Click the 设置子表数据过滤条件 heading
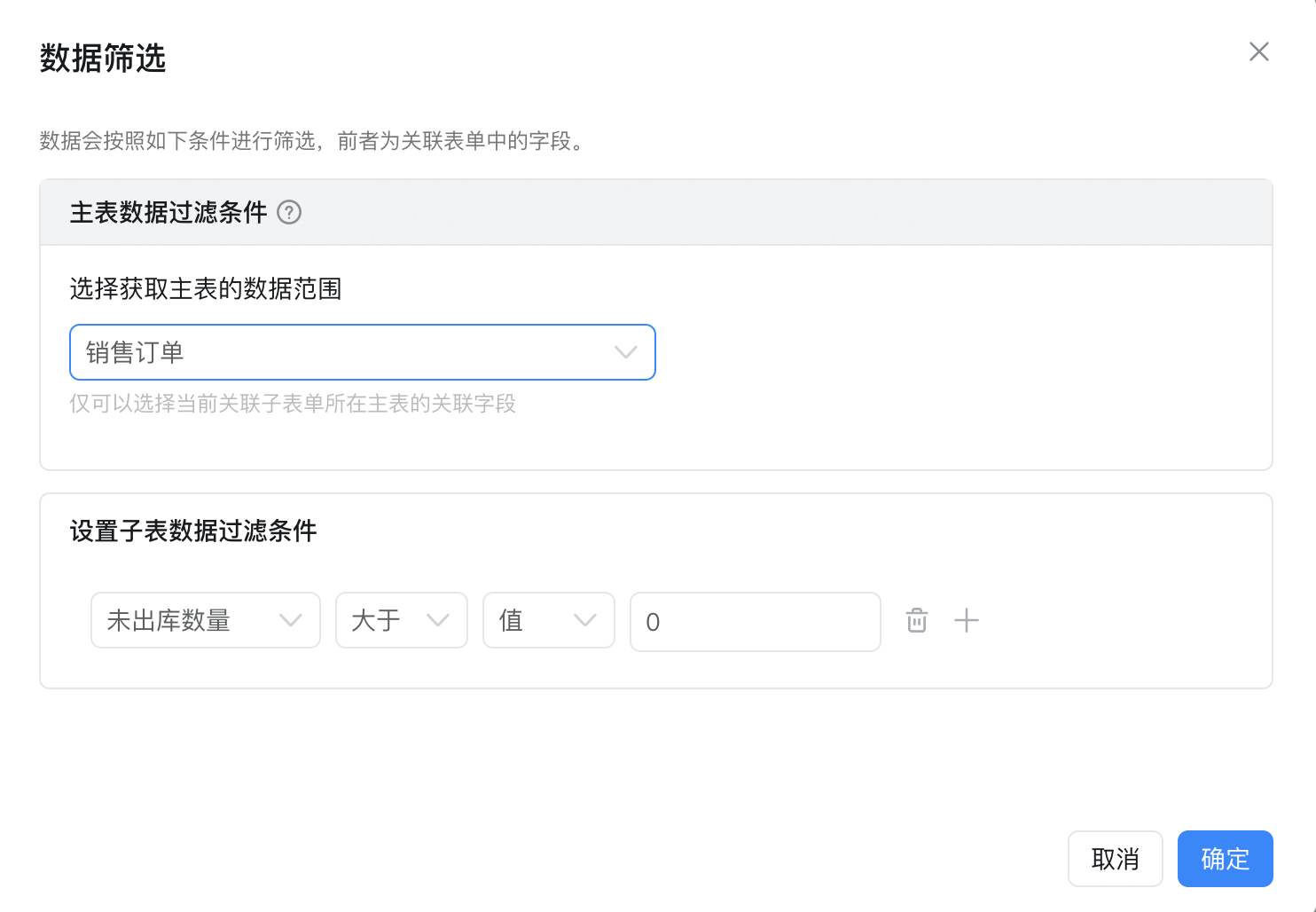The image size is (1316, 912). 193,531
